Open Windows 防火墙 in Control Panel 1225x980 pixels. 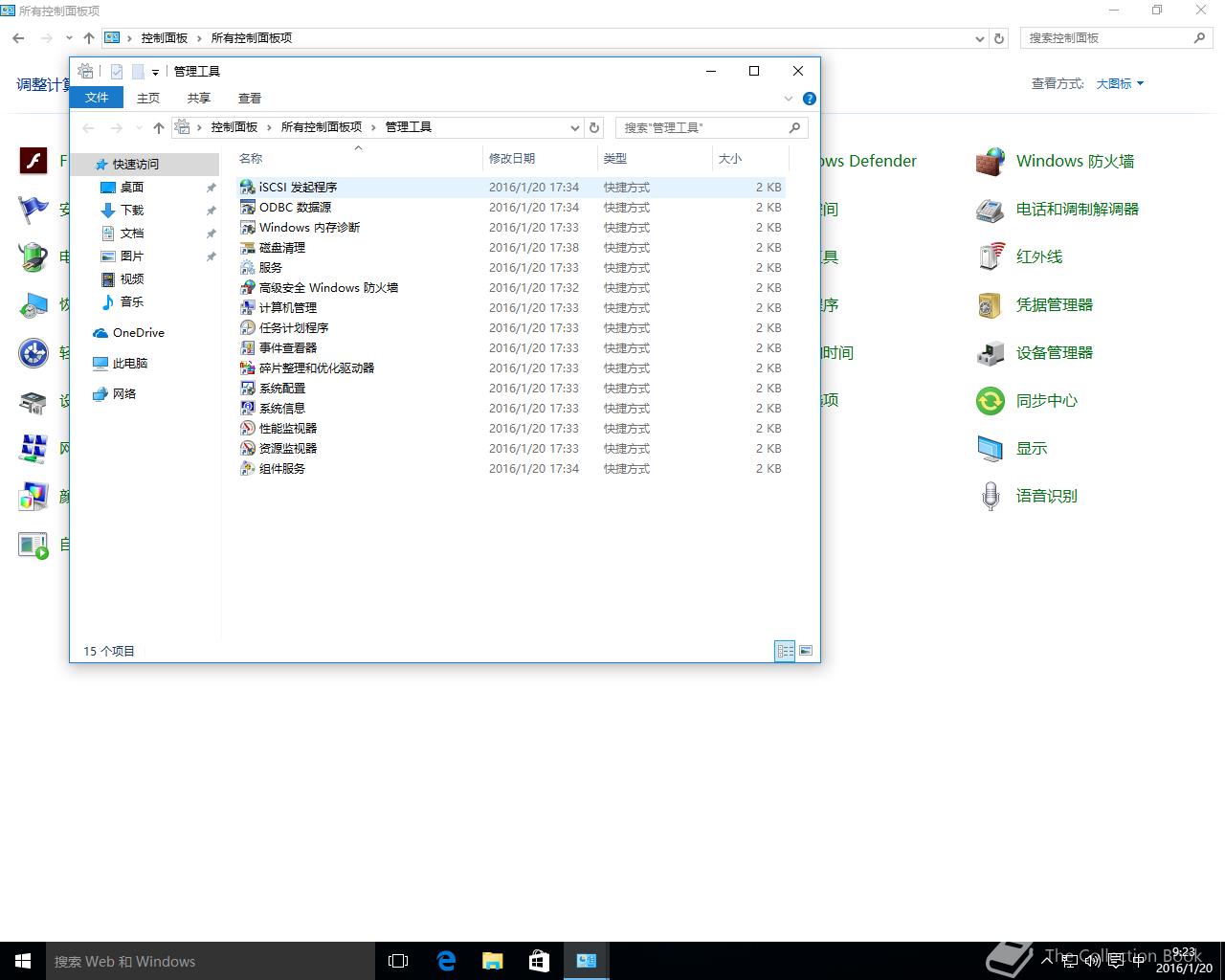coord(1055,161)
